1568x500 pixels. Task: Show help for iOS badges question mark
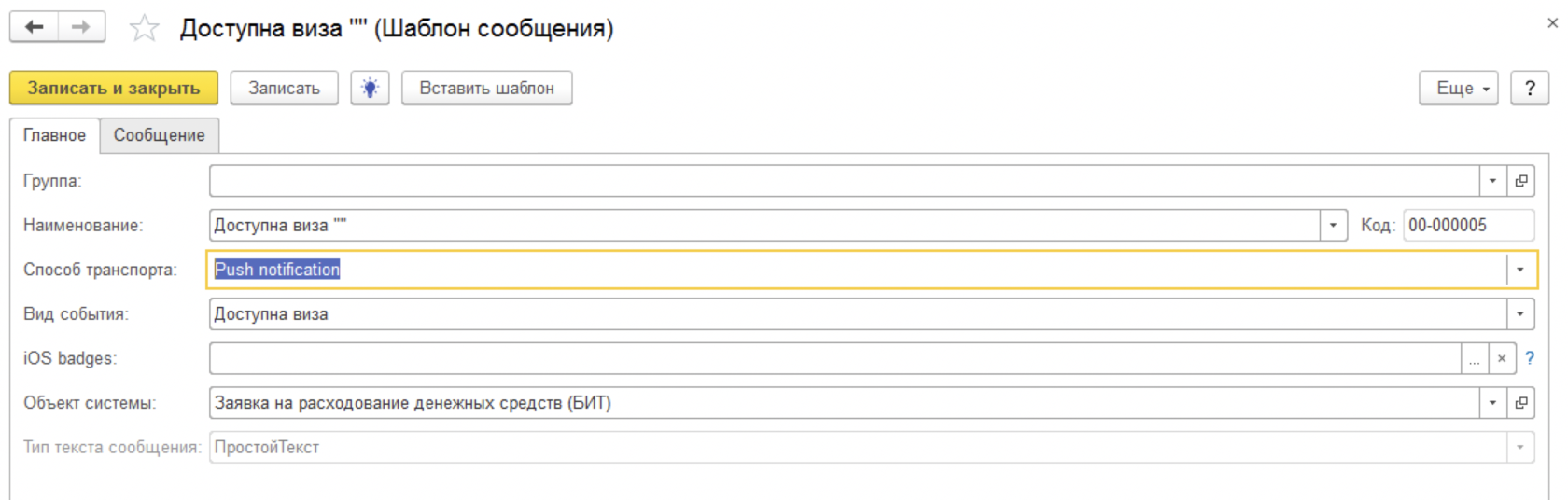[1530, 357]
